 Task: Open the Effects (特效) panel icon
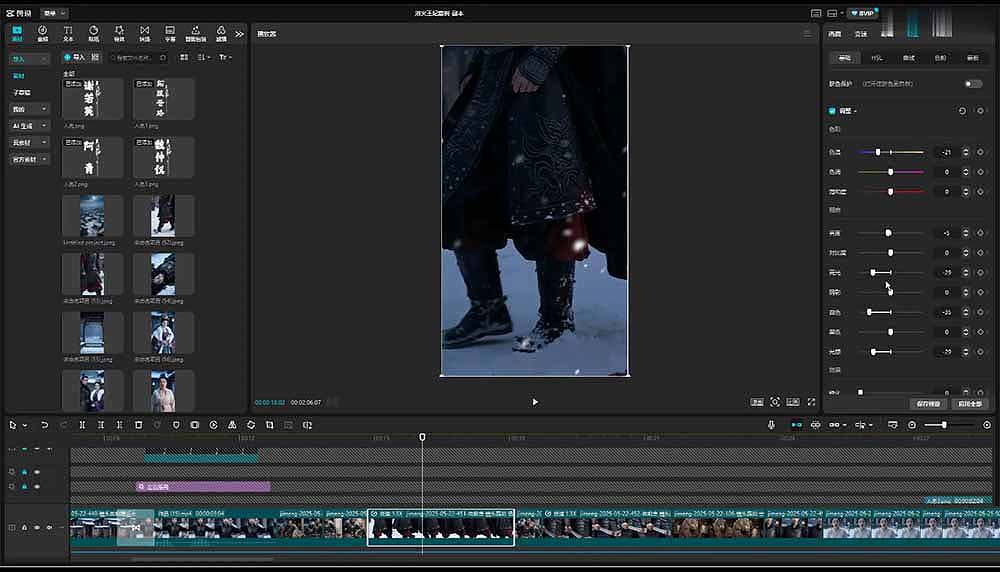point(119,33)
